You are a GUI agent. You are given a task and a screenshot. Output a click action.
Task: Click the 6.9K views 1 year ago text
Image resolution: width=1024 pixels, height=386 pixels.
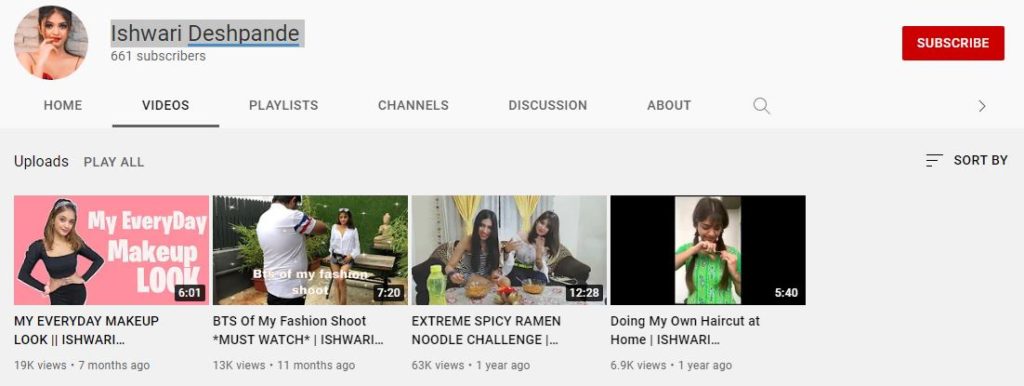point(671,365)
